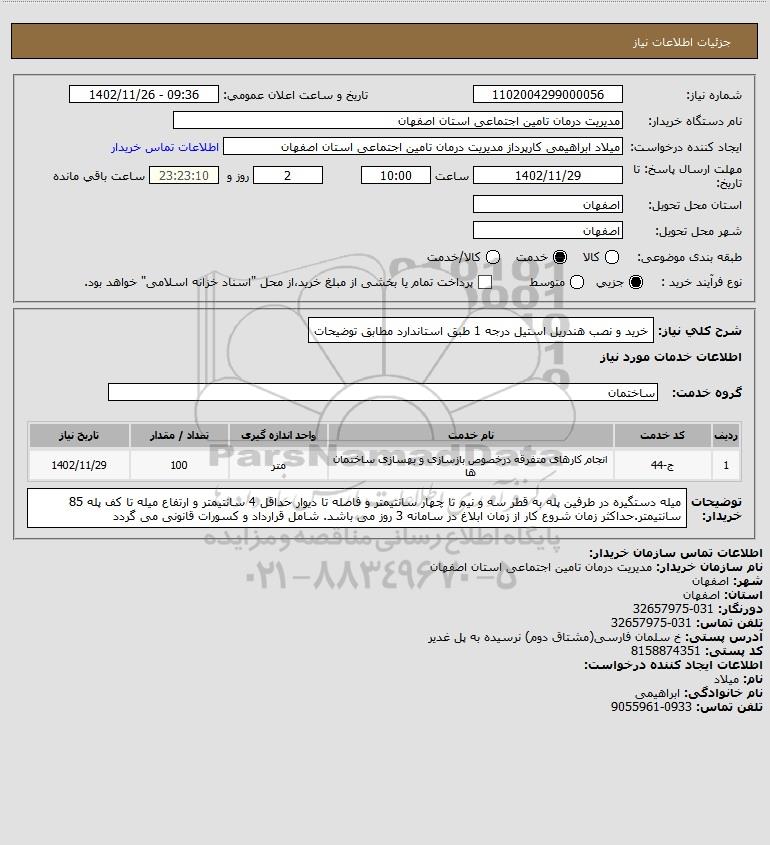
Task: Click the اطلاعات خدمات مورد نیاز heading
Action: [x=670, y=357]
